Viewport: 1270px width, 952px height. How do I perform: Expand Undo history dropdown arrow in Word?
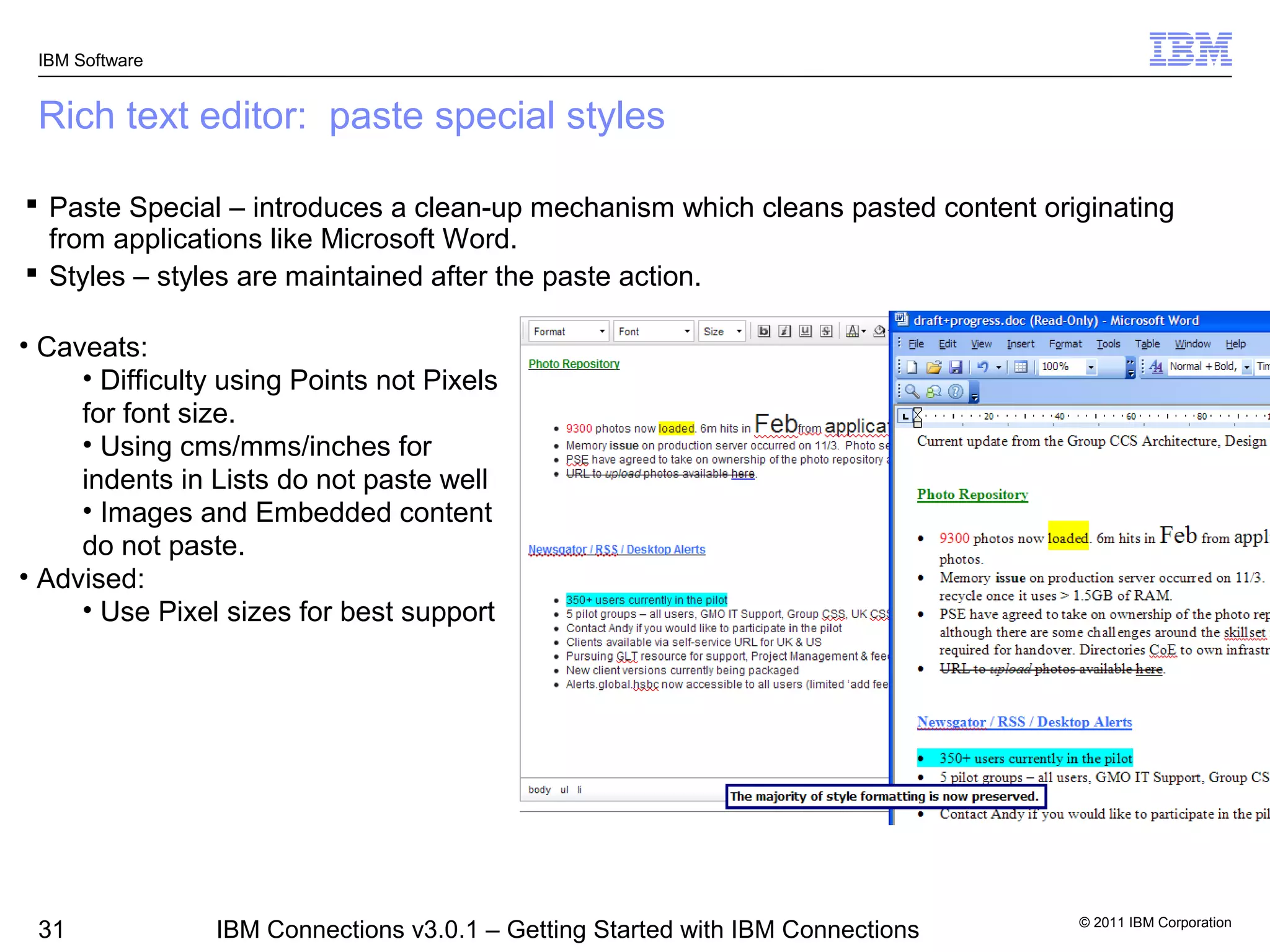point(998,368)
